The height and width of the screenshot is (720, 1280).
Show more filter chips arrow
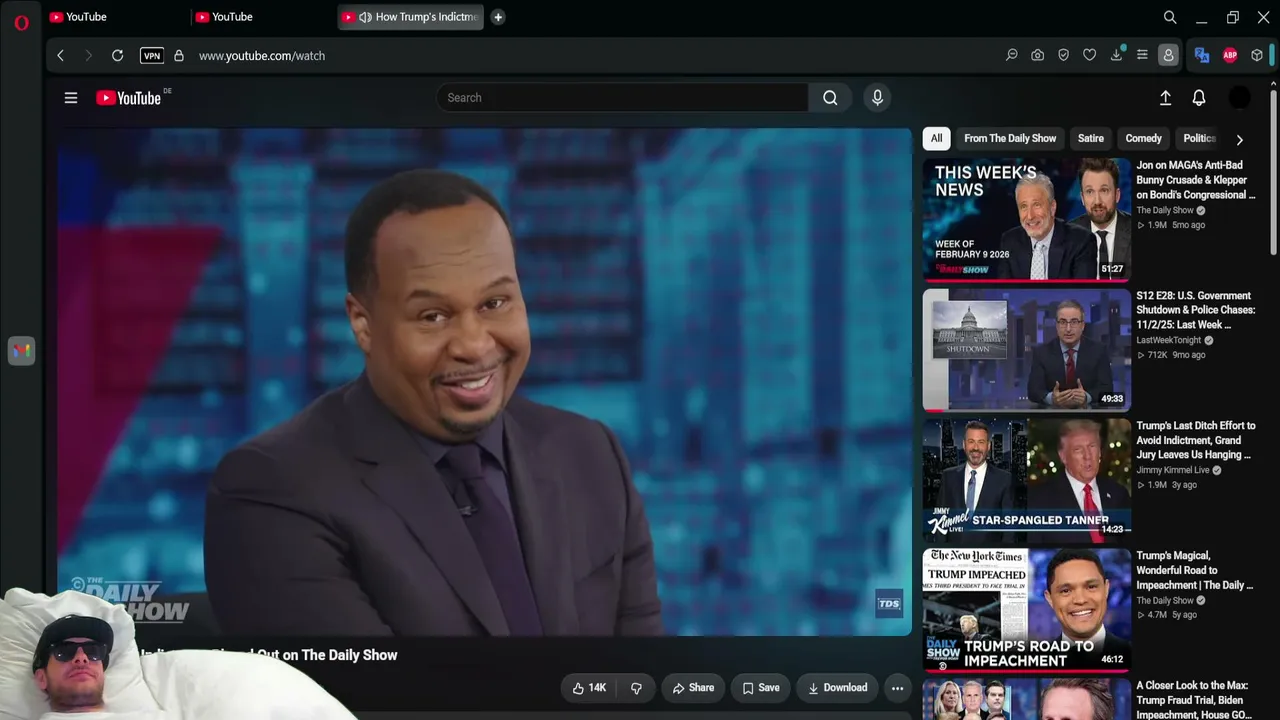pos(1240,140)
